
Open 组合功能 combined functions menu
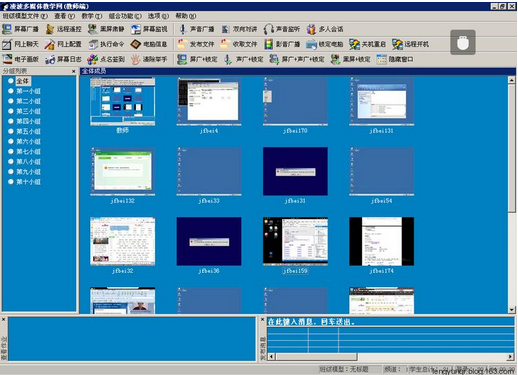tap(125, 16)
